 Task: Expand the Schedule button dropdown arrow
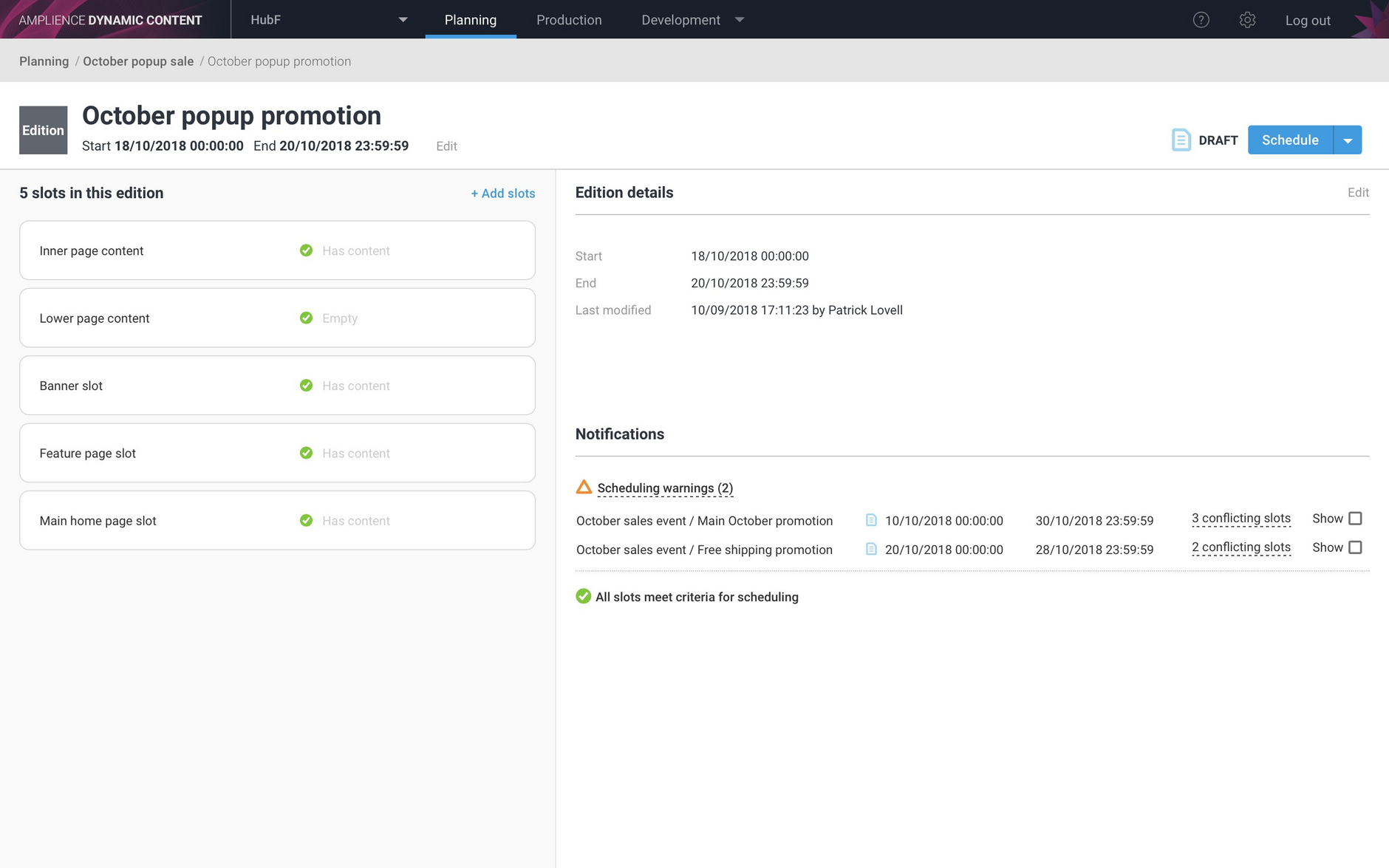pyautogui.click(x=1348, y=140)
